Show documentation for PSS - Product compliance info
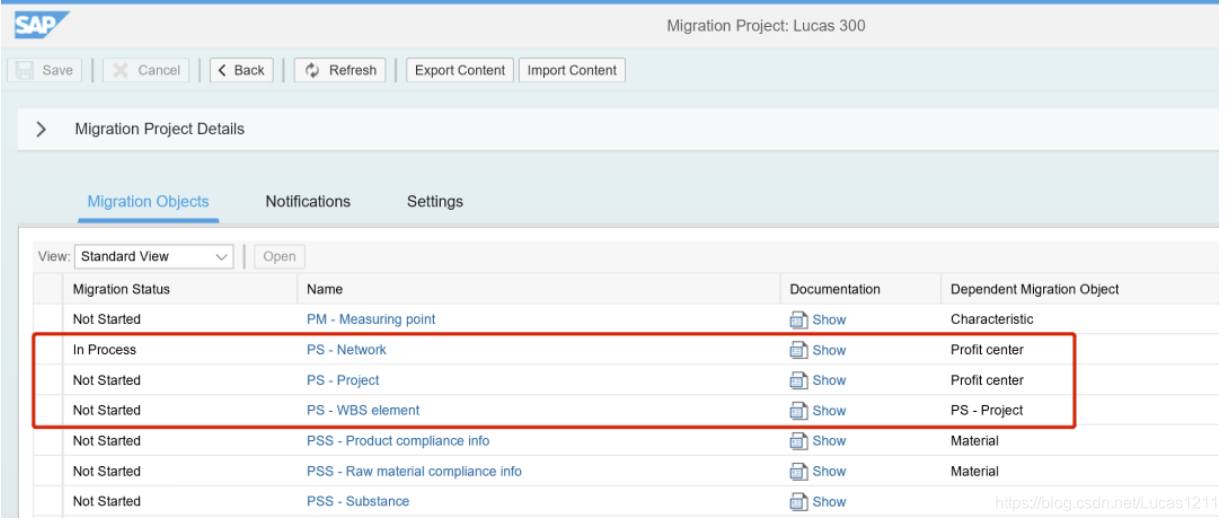The height and width of the screenshot is (521, 1226). [x=829, y=441]
